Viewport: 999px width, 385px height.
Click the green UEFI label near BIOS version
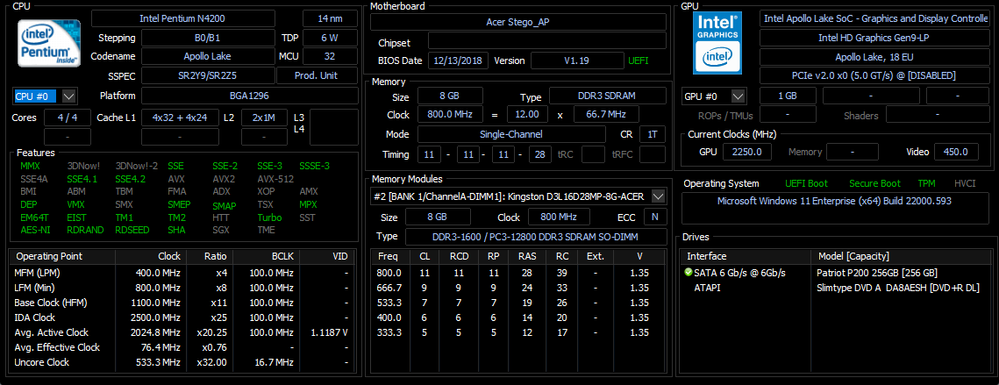[x=638, y=61]
